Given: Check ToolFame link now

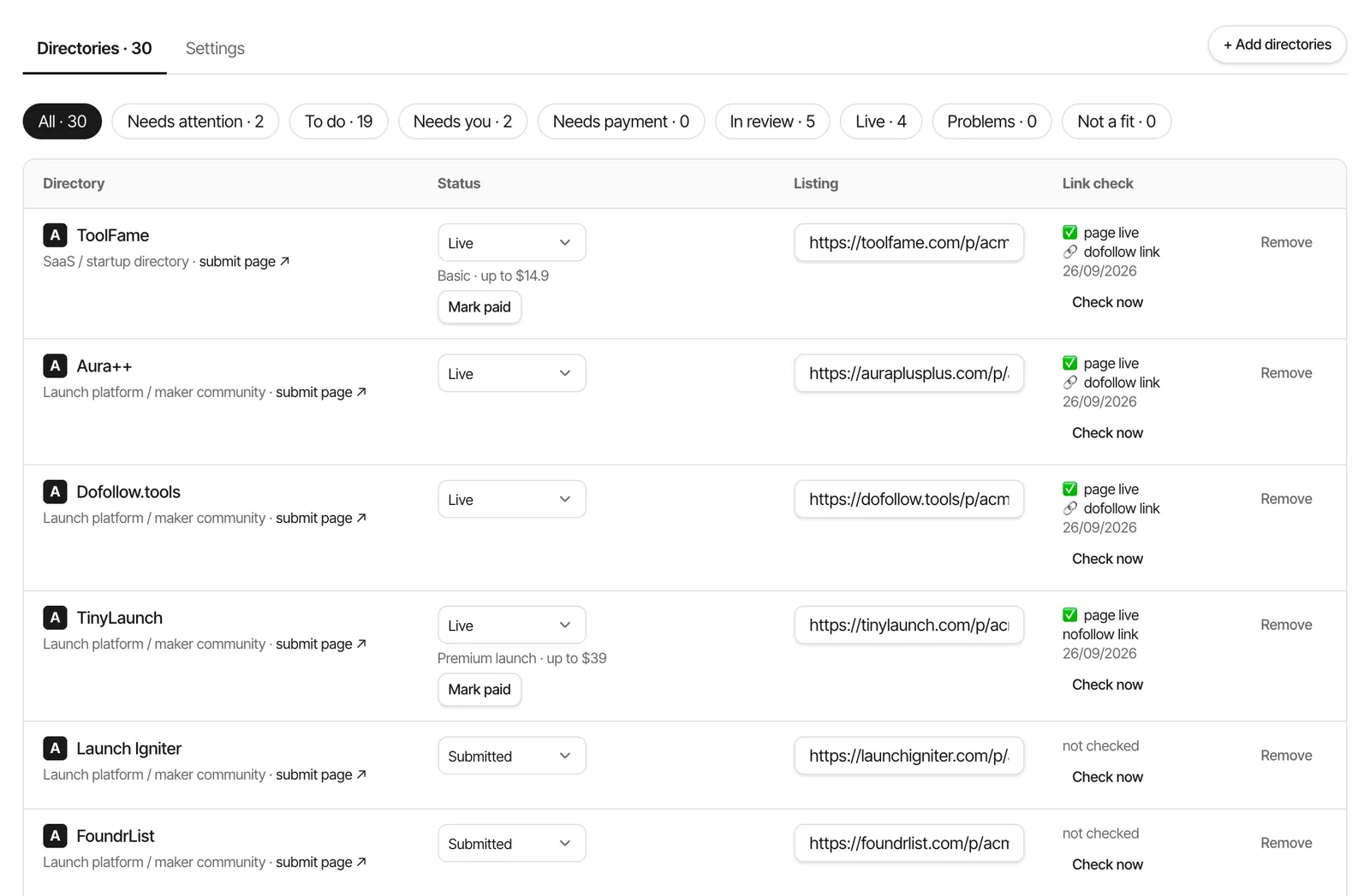Looking at the screenshot, I should click(x=1107, y=302).
